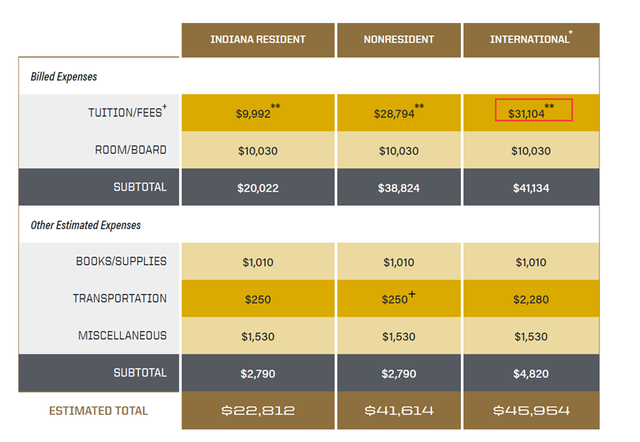Click the Nonresident column header

click(398, 40)
